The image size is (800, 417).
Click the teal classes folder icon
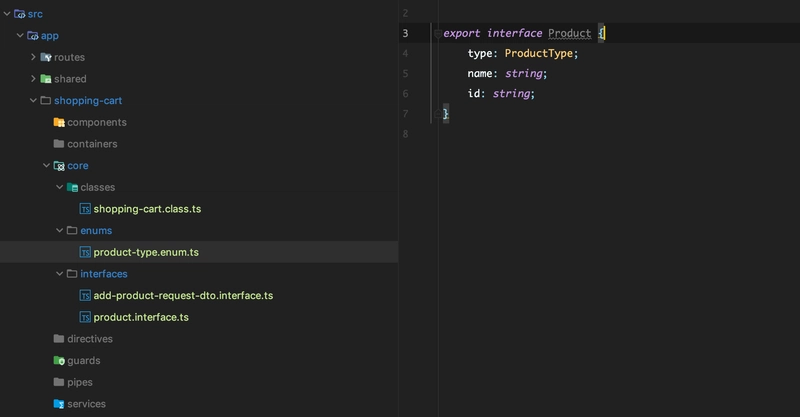(x=72, y=187)
